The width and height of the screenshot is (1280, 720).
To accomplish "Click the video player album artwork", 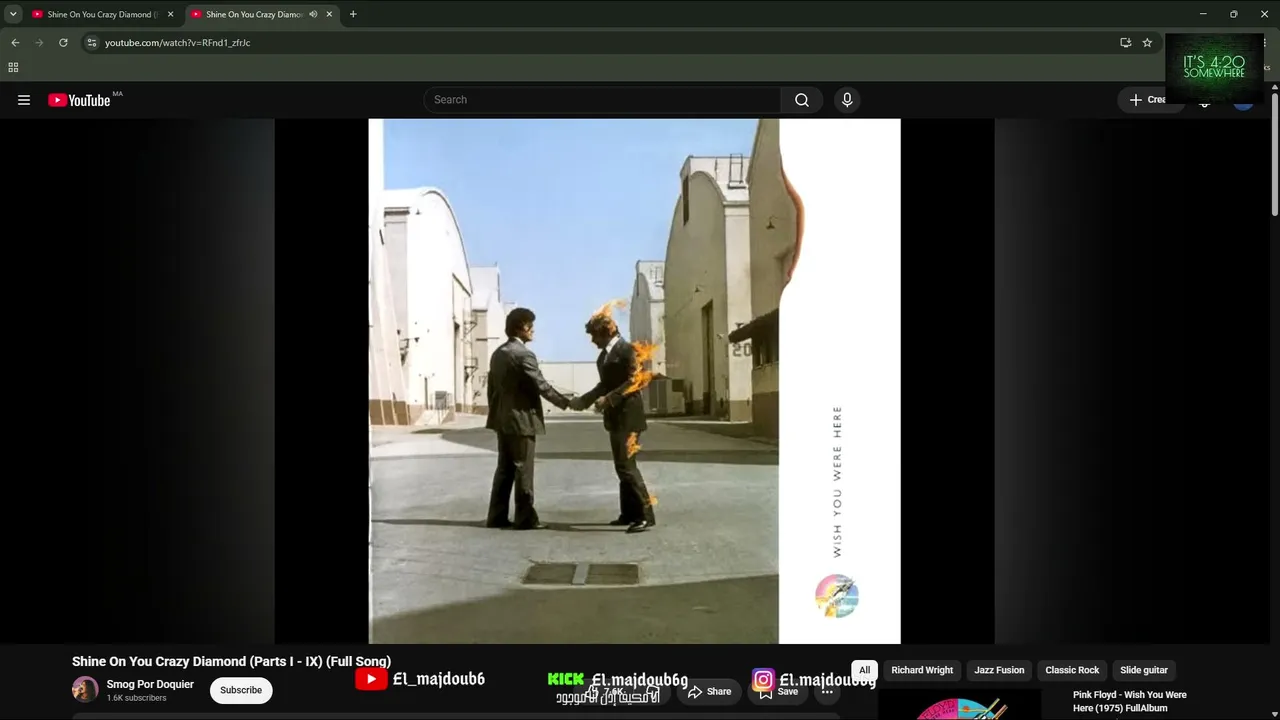I will [634, 381].
